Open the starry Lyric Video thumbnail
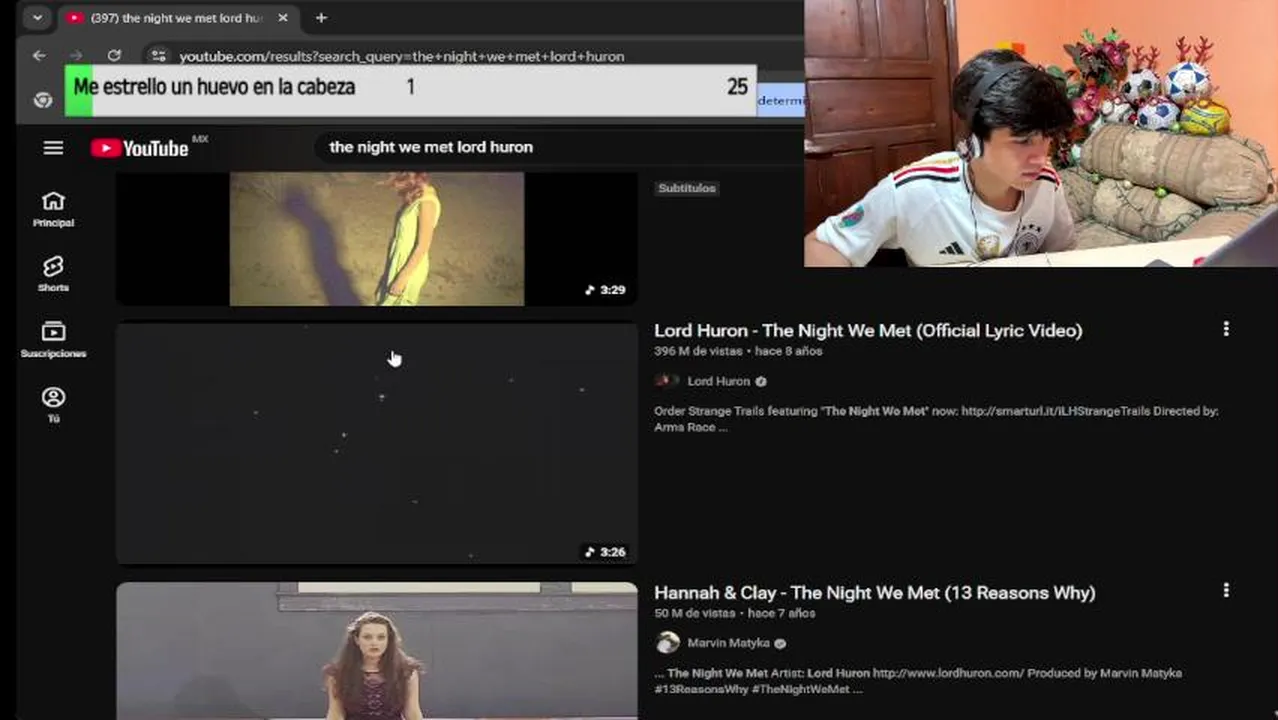The width and height of the screenshot is (1278, 720). (x=377, y=443)
